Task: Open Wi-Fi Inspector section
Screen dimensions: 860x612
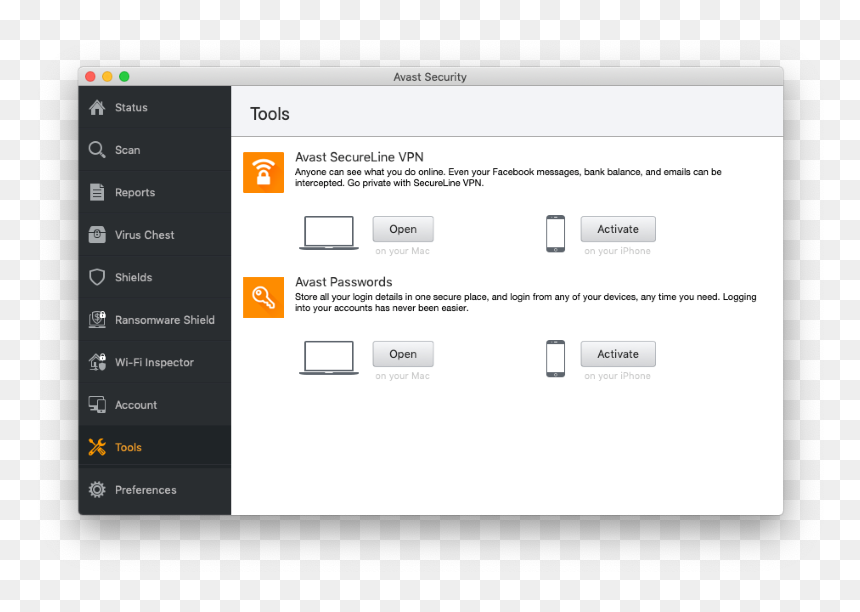Action: tap(155, 362)
